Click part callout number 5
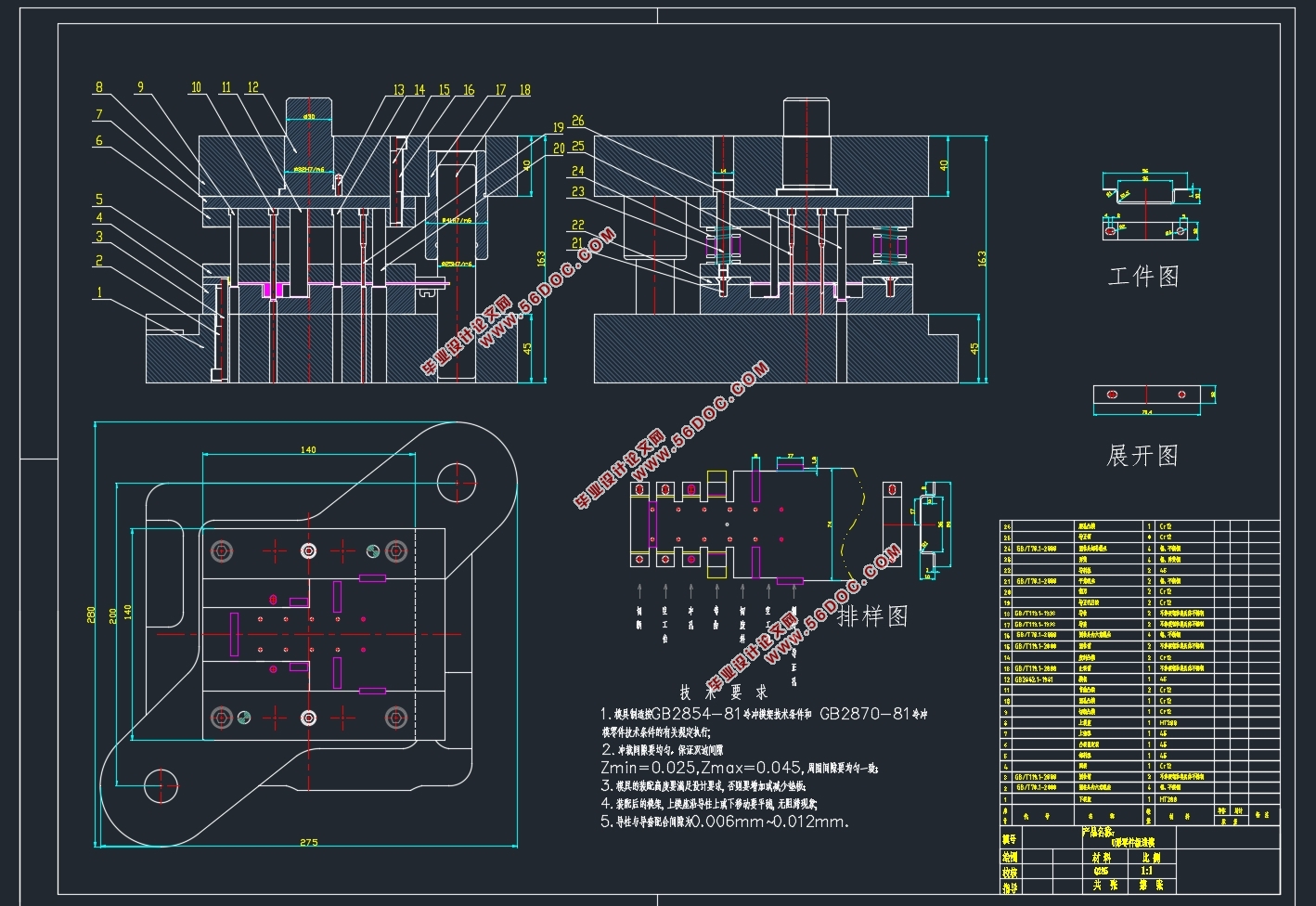The width and height of the screenshot is (1316, 906). [99, 200]
